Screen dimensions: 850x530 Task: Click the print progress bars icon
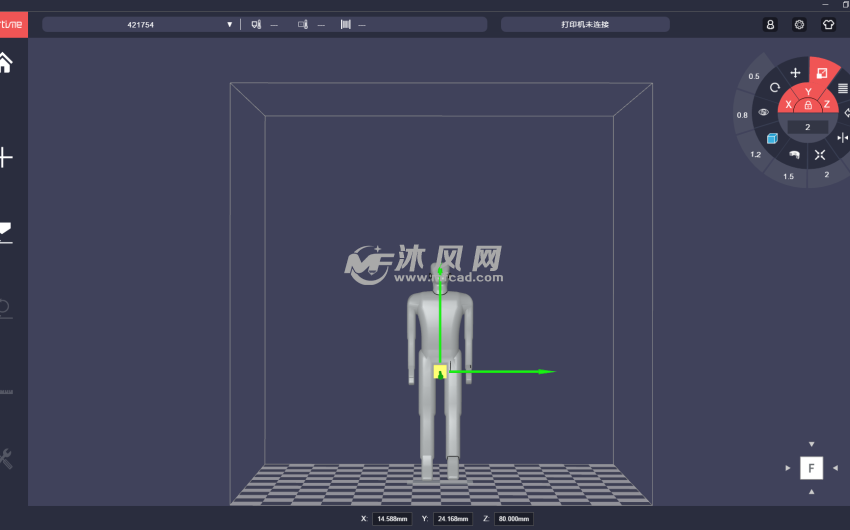[x=345, y=24]
